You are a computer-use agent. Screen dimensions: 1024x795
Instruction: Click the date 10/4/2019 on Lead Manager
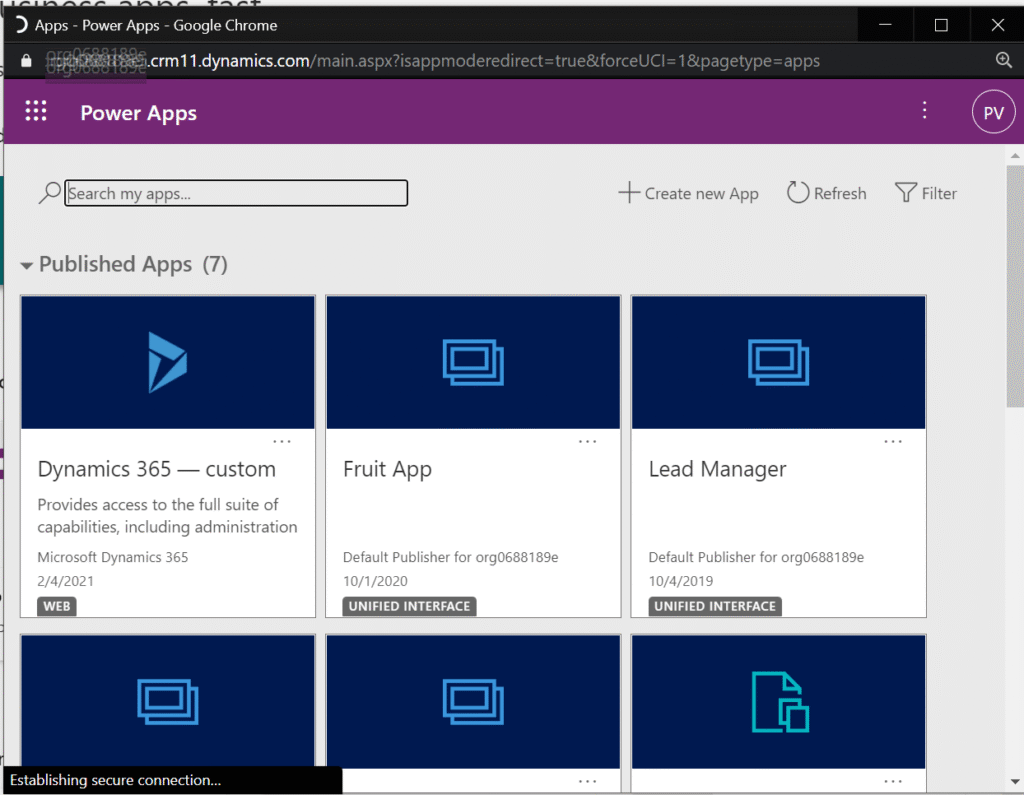pyautogui.click(x=681, y=581)
